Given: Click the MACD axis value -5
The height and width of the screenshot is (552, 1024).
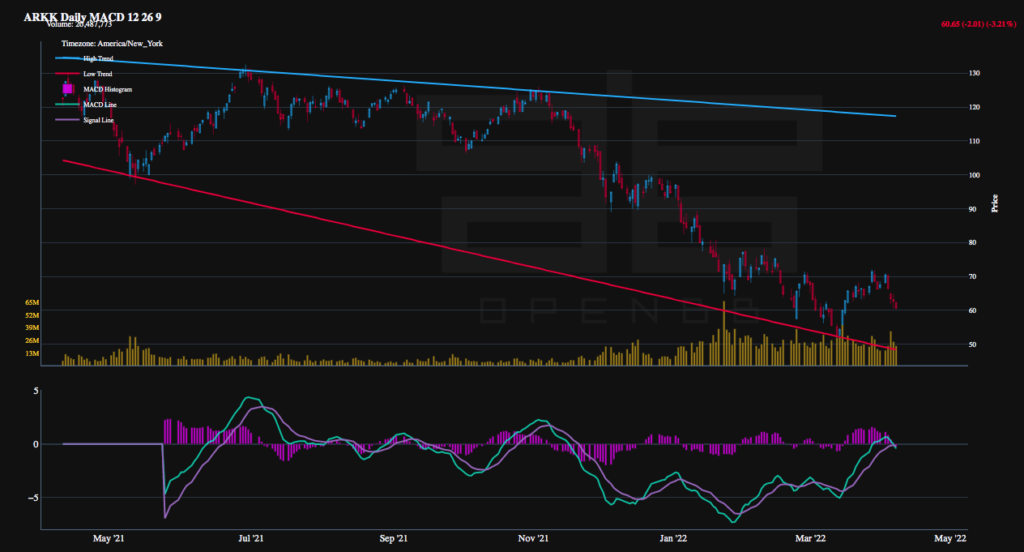Looking at the screenshot, I should pyautogui.click(x=34, y=497).
